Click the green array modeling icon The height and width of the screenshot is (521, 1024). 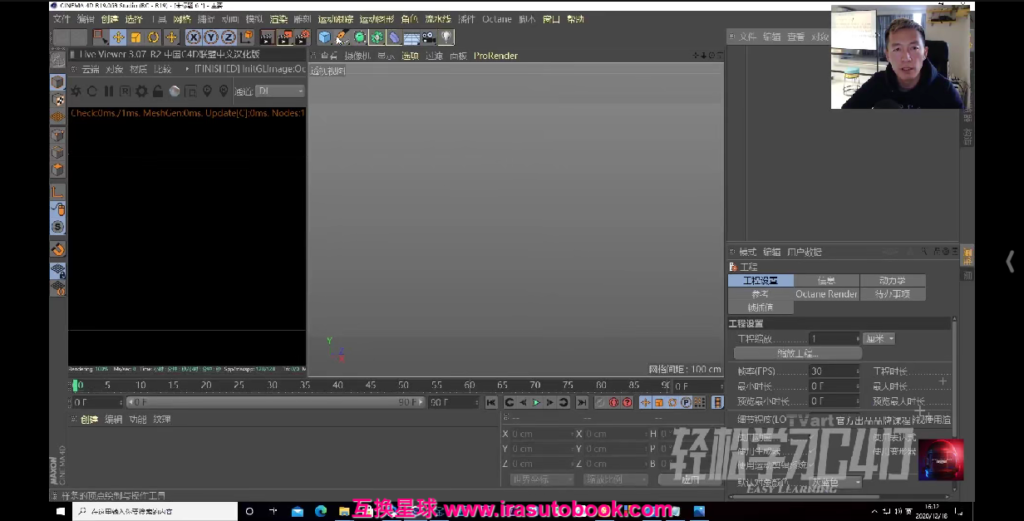[377, 37]
